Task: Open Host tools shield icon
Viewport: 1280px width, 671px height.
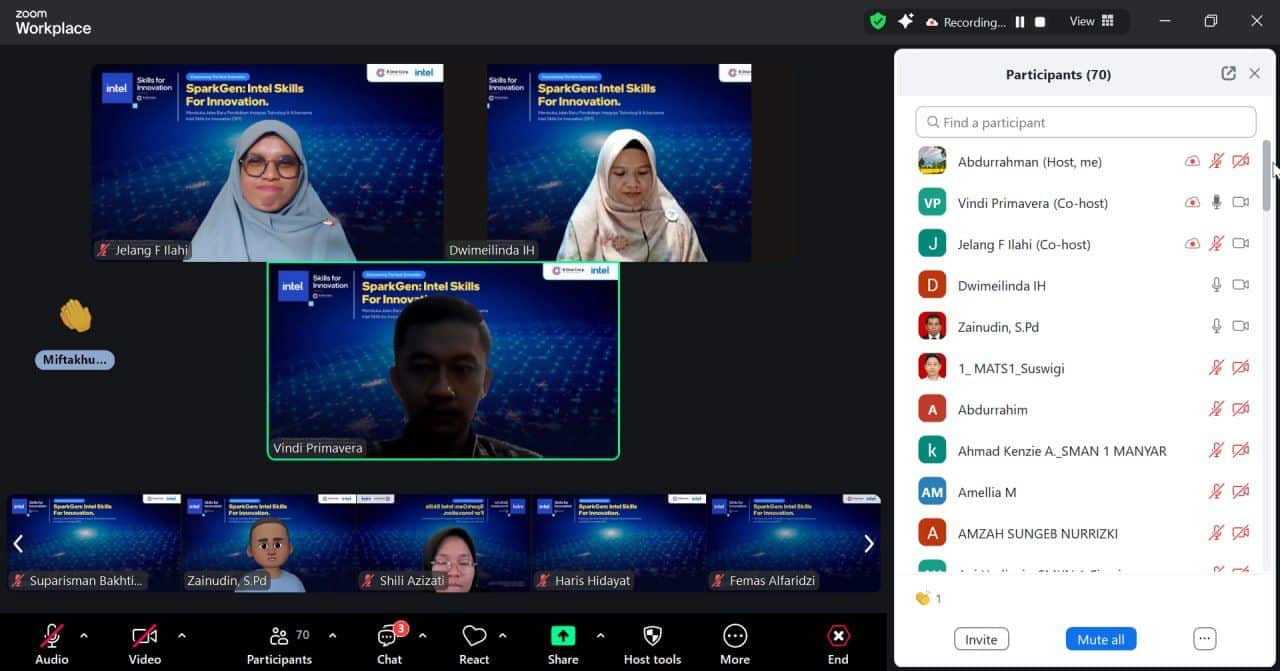Action: coord(652,637)
